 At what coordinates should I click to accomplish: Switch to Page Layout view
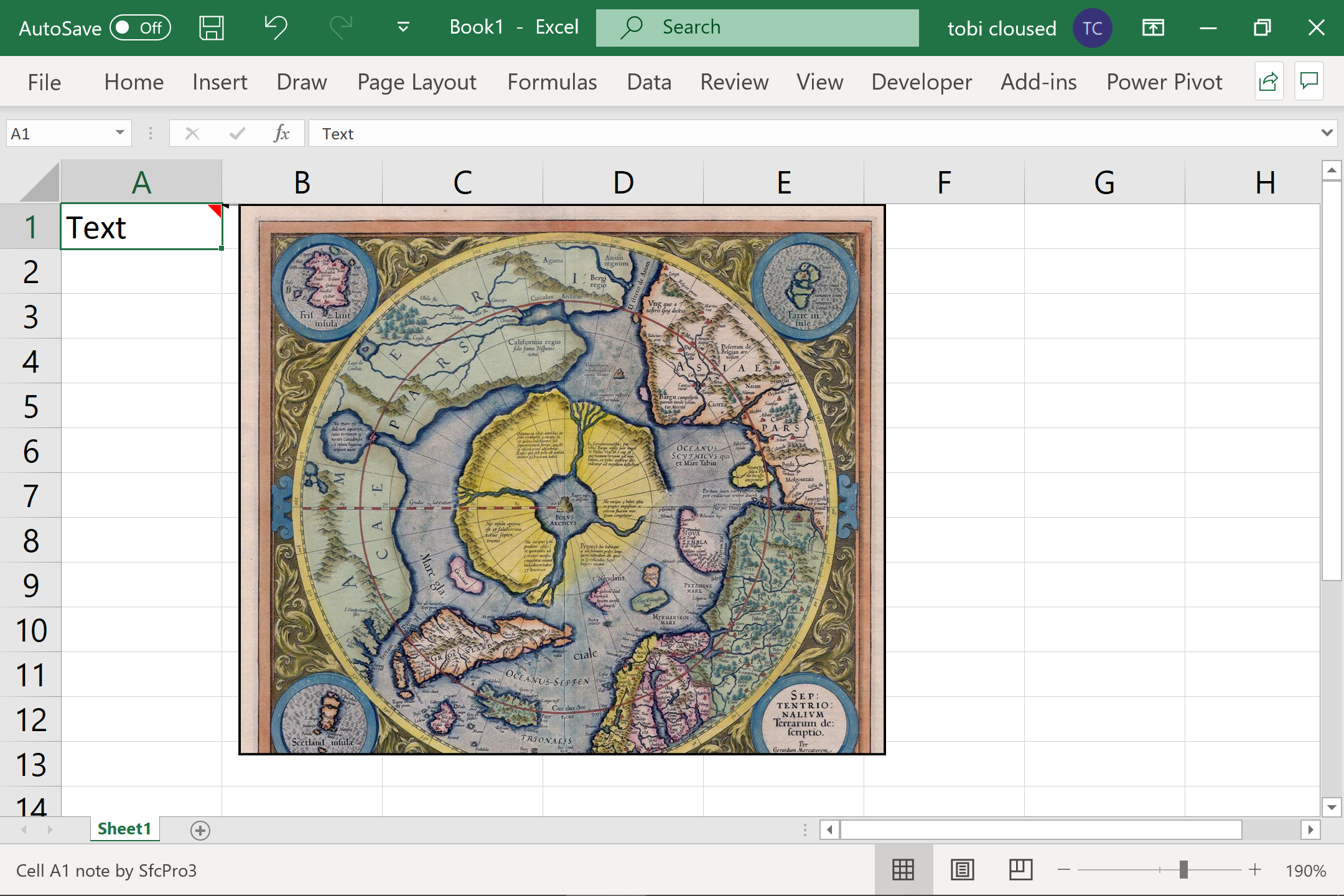click(962, 870)
